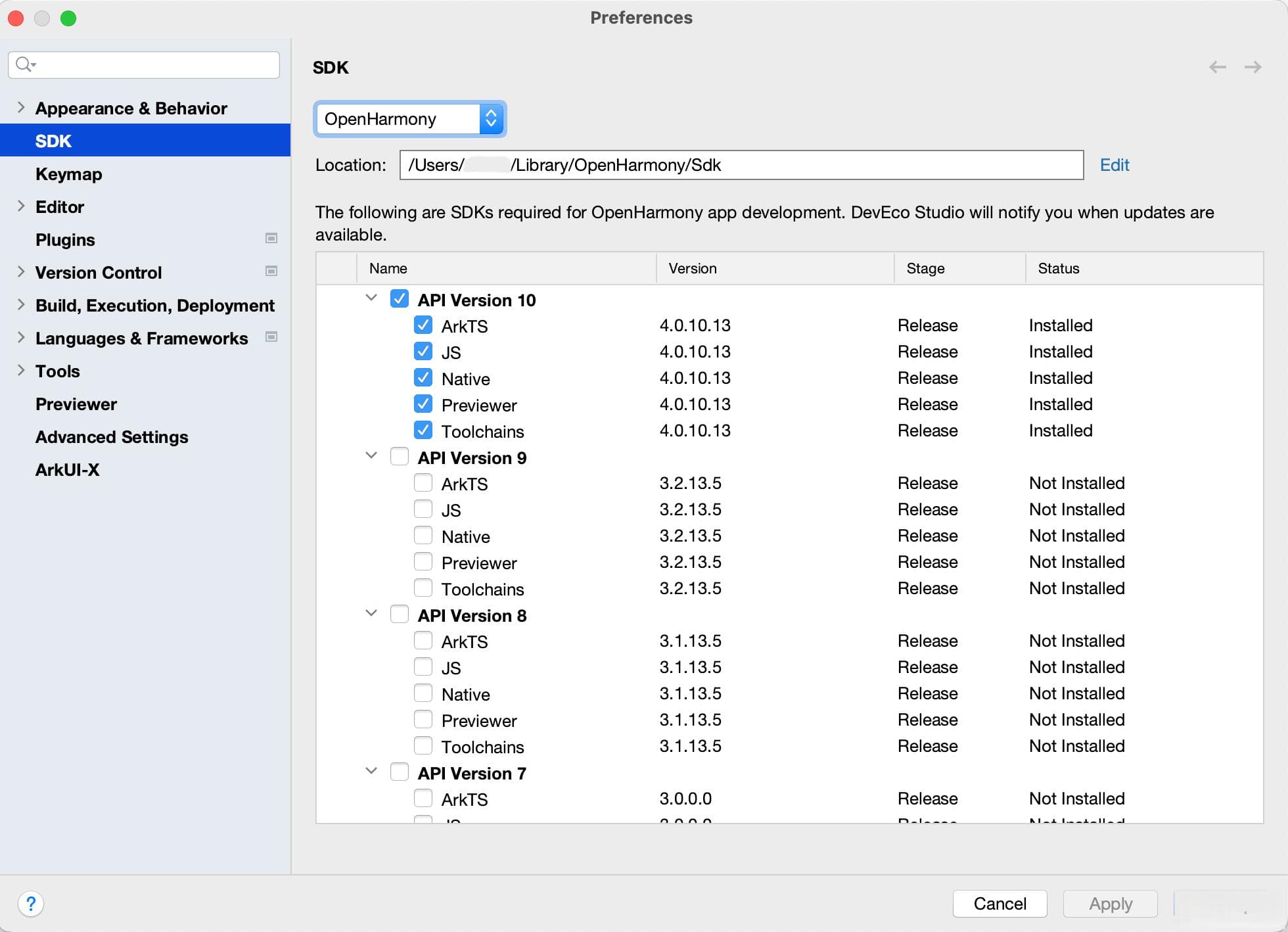Collapse the API Version 9 group
Viewport: 1288px width, 932px height.
[x=371, y=455]
